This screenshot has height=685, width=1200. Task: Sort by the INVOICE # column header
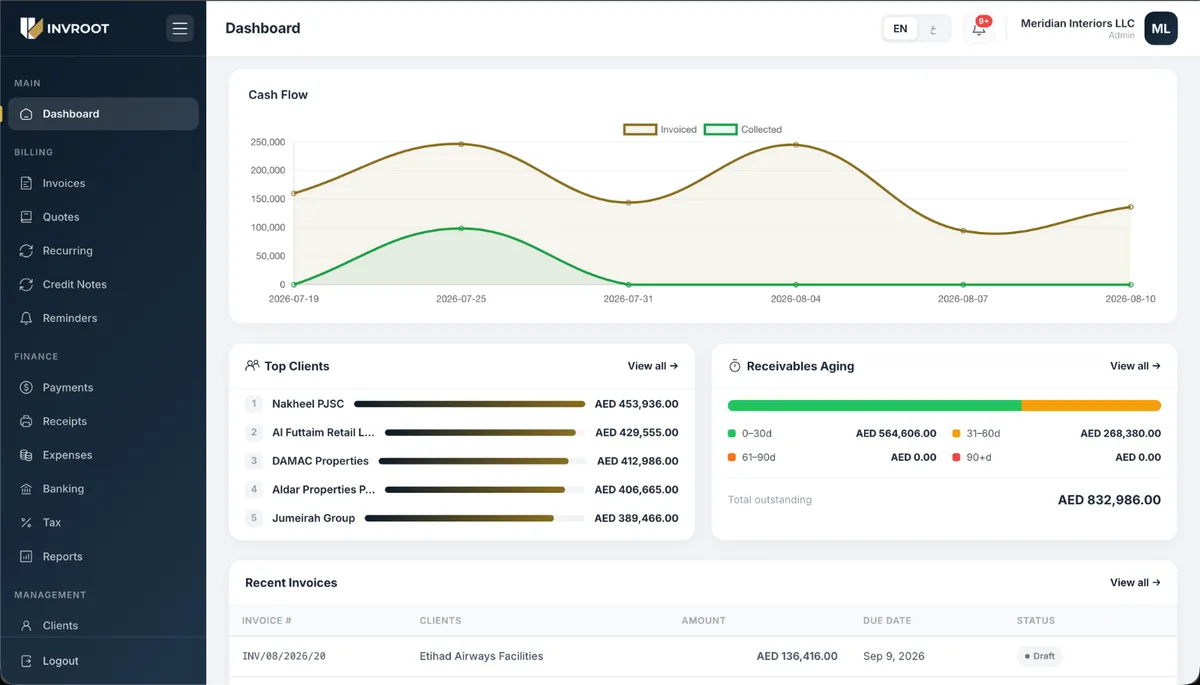point(267,621)
